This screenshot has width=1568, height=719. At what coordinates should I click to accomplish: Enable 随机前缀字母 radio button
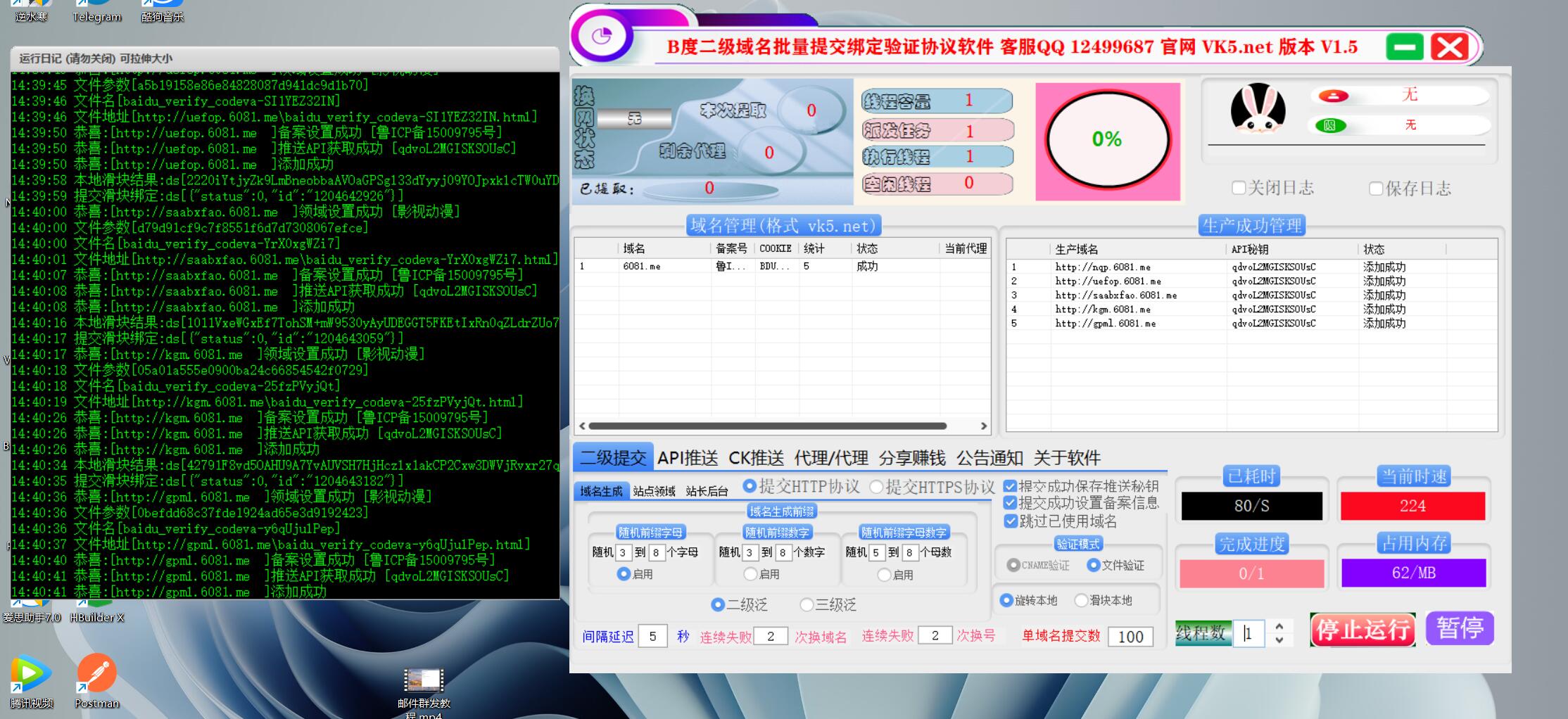[x=623, y=574]
